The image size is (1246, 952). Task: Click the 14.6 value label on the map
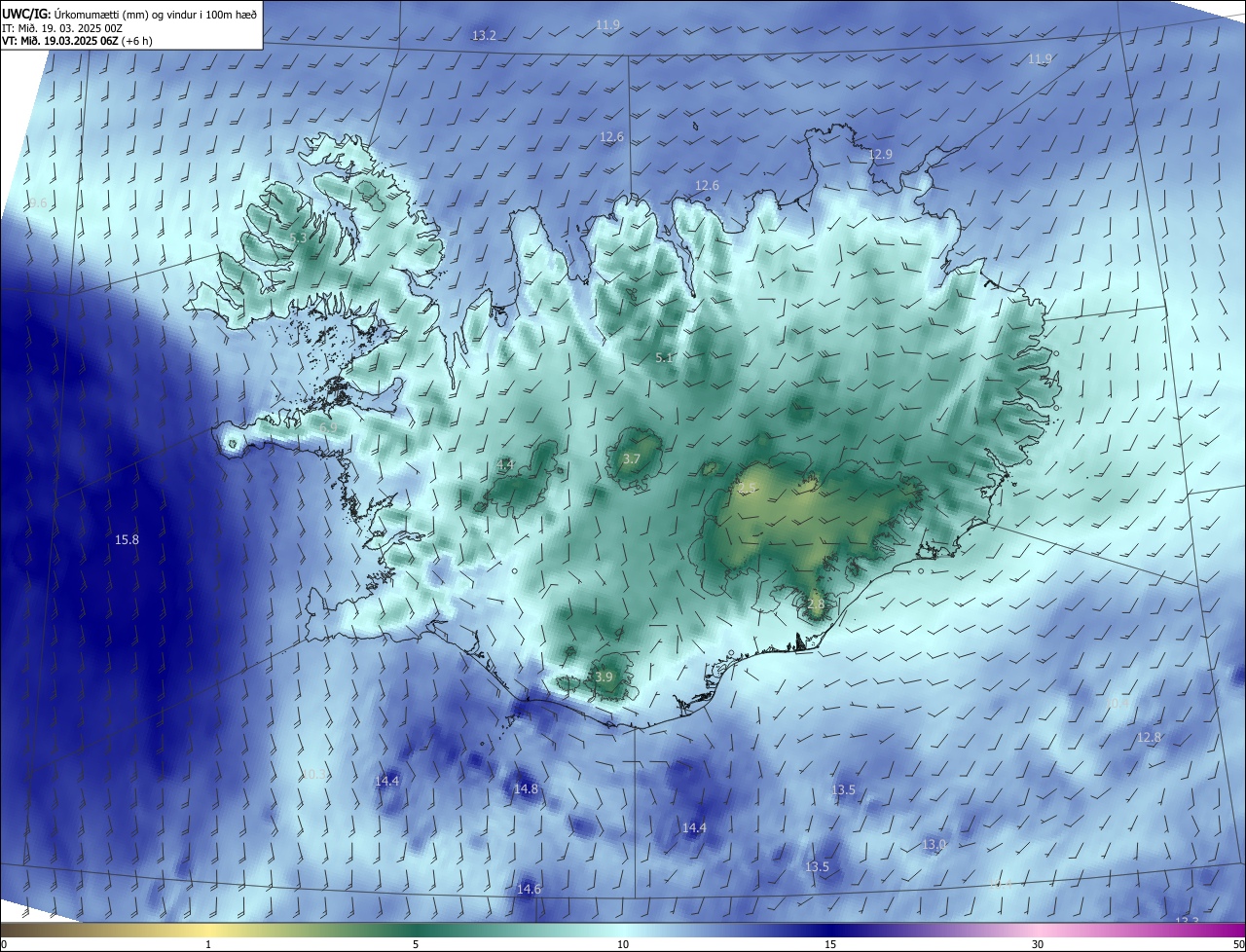click(529, 890)
